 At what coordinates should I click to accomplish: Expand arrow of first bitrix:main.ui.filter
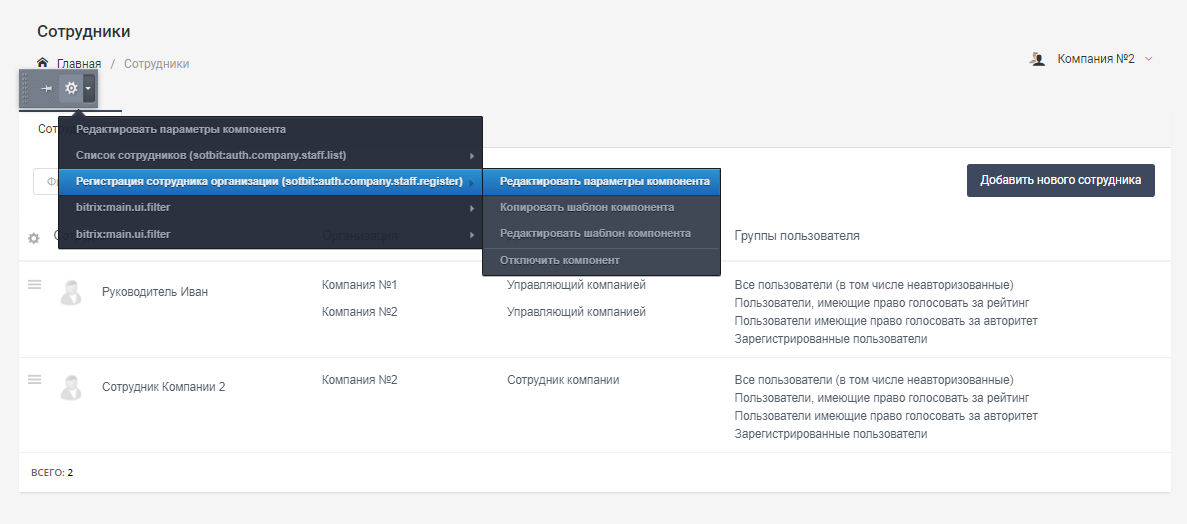click(472, 208)
